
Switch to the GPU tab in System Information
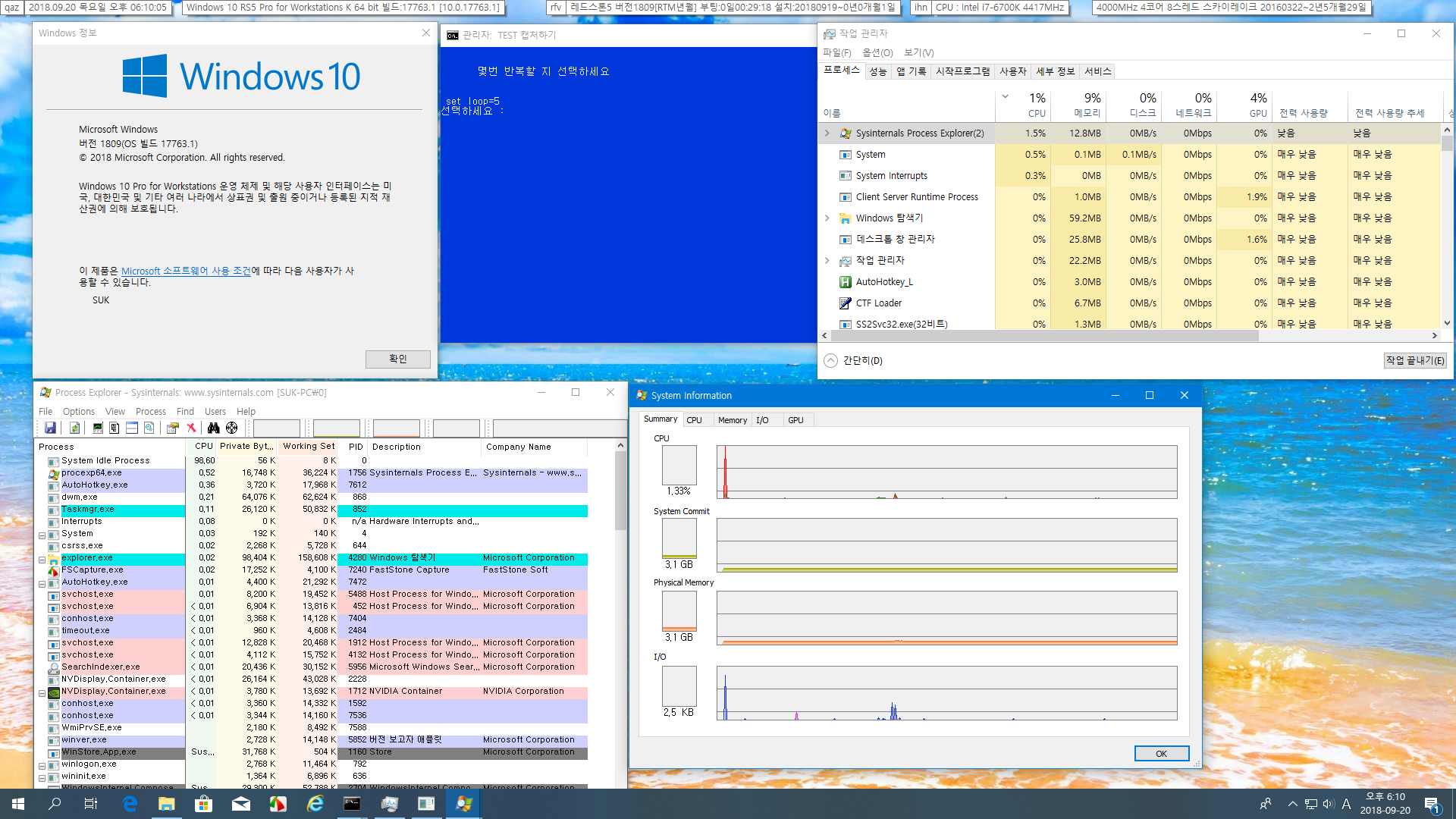(795, 420)
